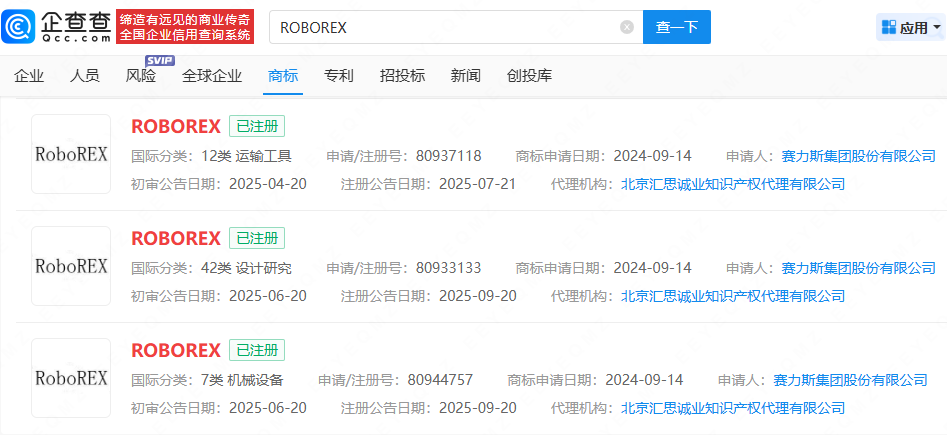The height and width of the screenshot is (435, 947).
Task: Open agency 北京汇思诚业 link in second result
Action: (x=733, y=296)
